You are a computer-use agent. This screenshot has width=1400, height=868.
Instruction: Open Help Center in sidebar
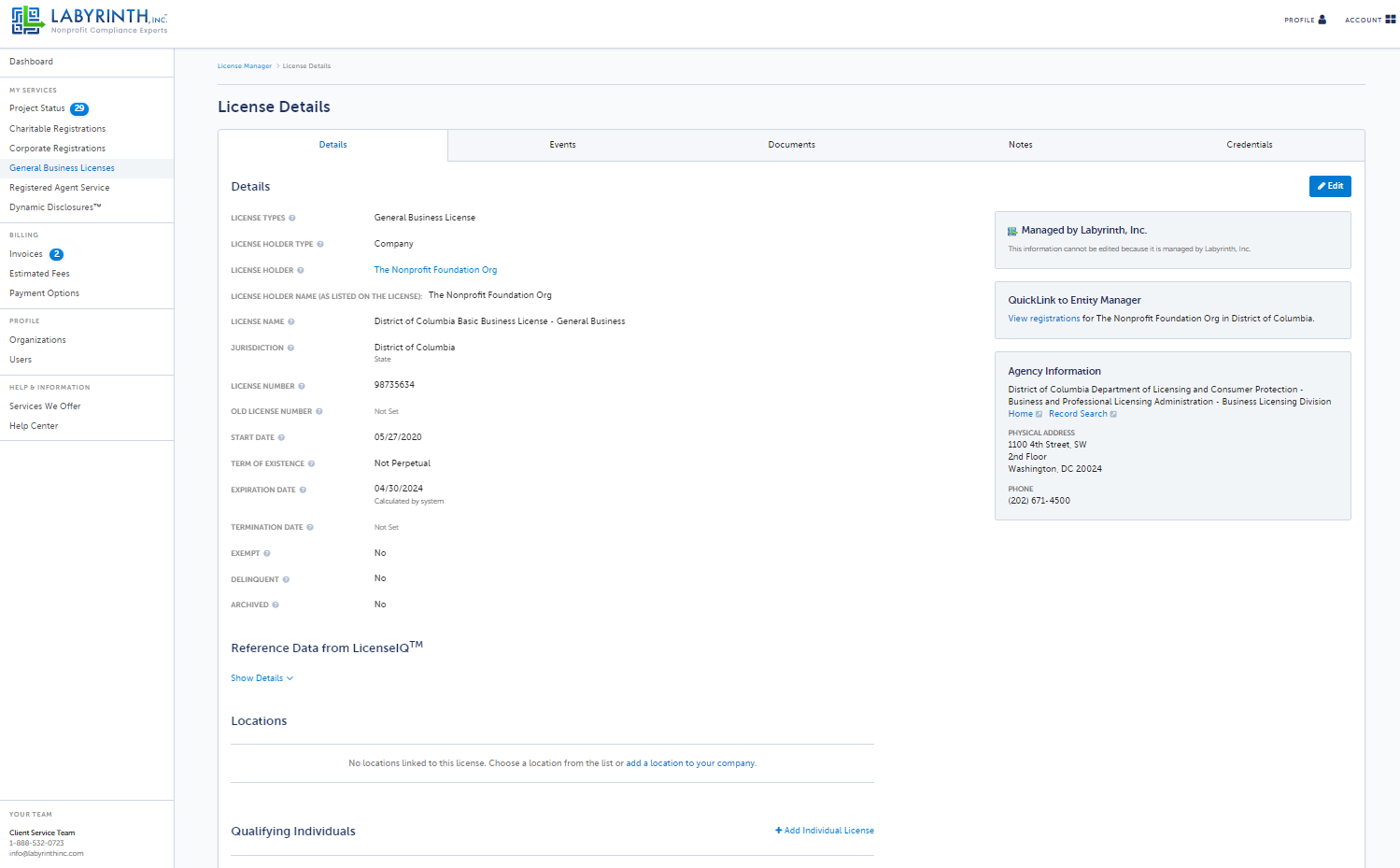coord(34,426)
